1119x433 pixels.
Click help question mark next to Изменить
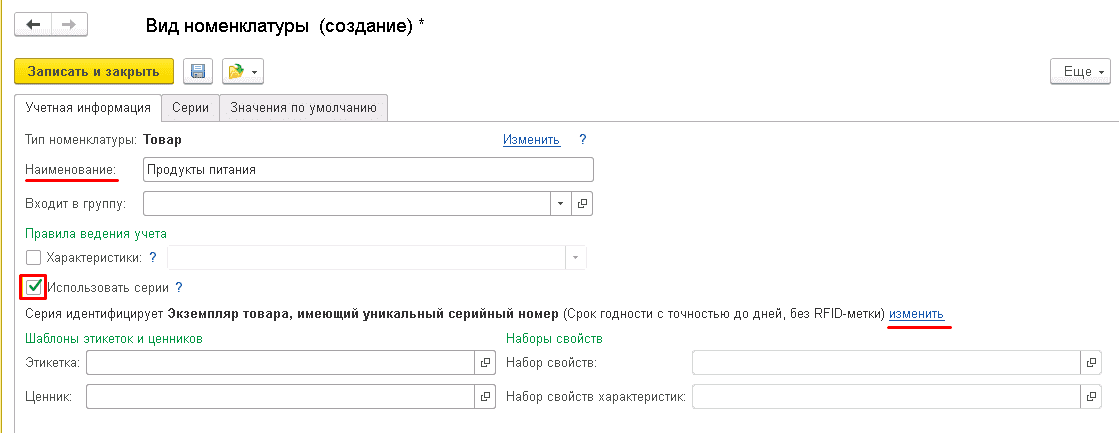(582, 140)
